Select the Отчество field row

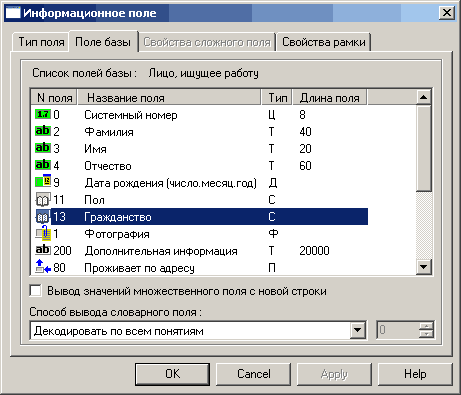pos(200,166)
